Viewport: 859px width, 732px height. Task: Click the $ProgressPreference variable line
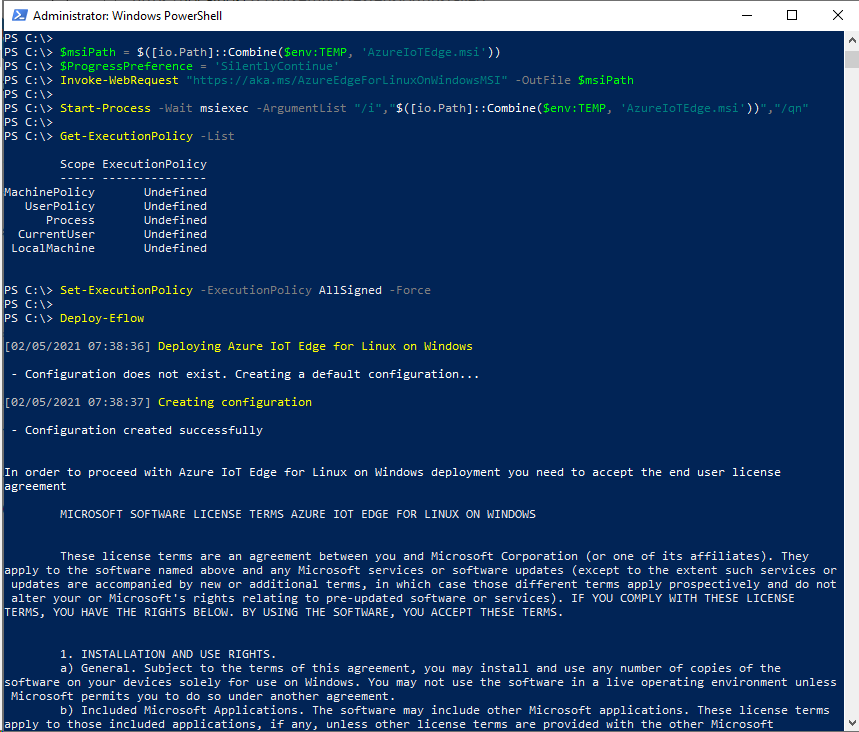[171, 66]
